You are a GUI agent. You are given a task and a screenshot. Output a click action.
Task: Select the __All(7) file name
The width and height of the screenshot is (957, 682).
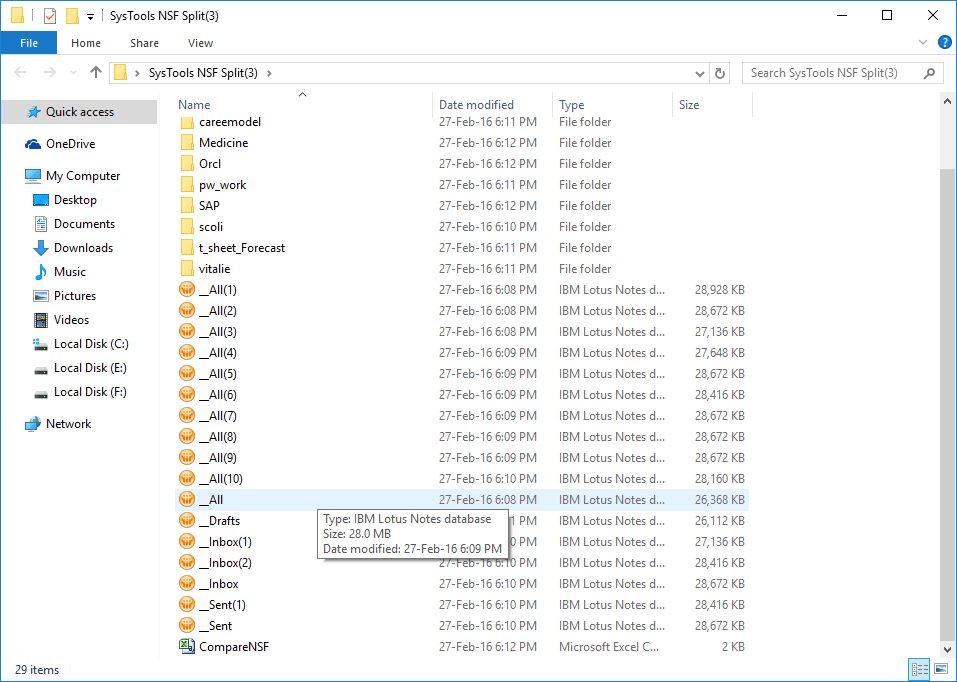218,416
